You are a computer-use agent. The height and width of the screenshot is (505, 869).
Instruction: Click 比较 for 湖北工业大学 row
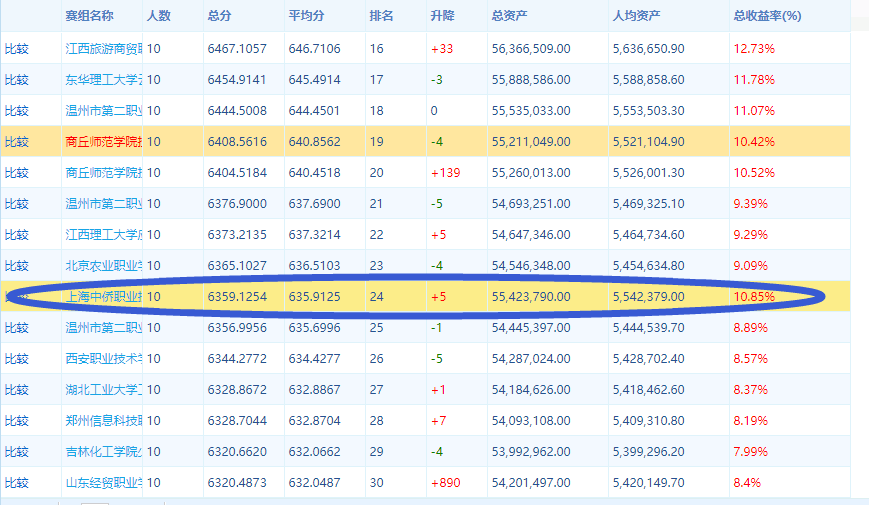[x=17, y=389]
